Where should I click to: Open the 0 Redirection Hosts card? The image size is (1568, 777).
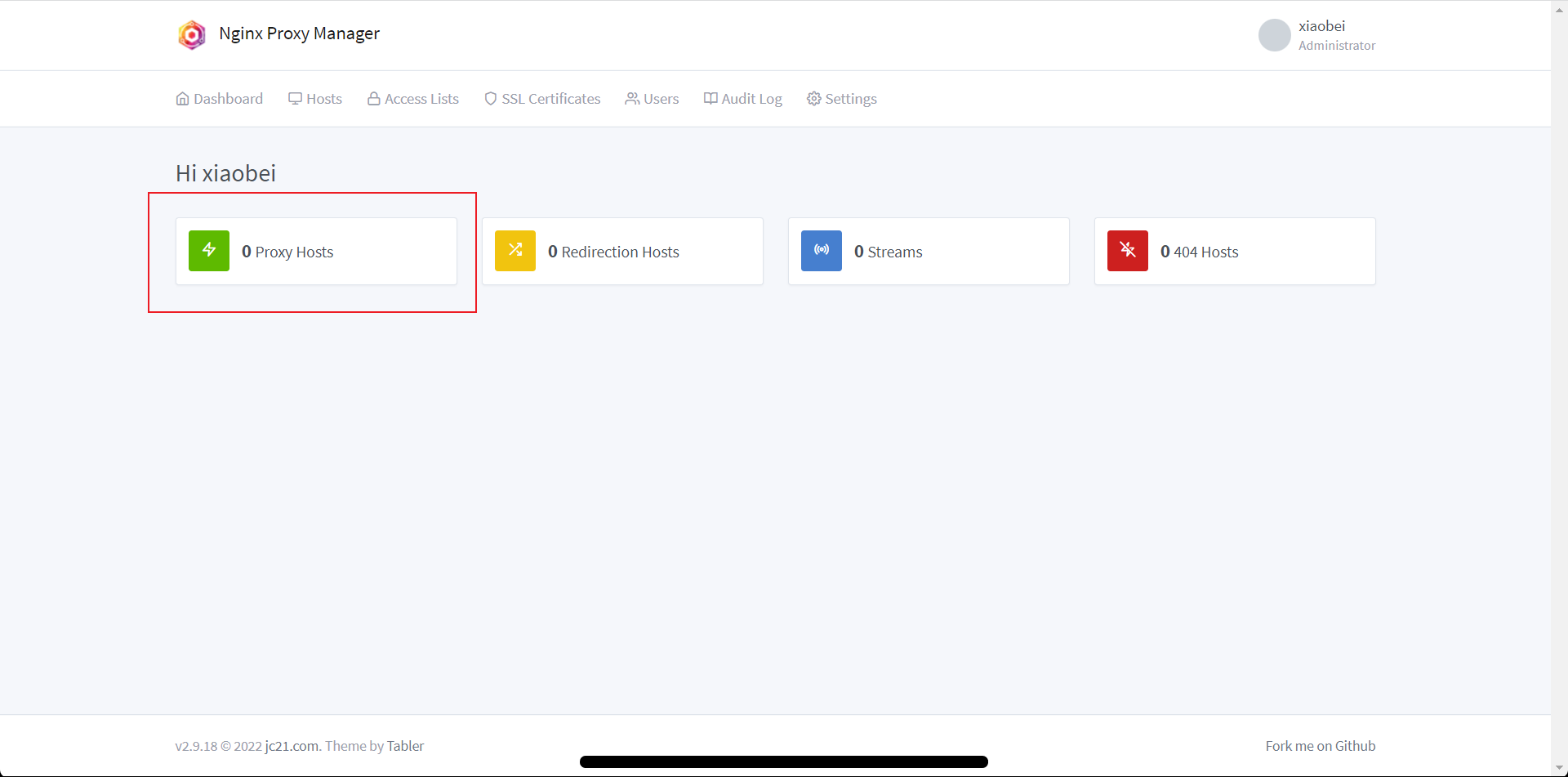pyautogui.click(x=622, y=251)
